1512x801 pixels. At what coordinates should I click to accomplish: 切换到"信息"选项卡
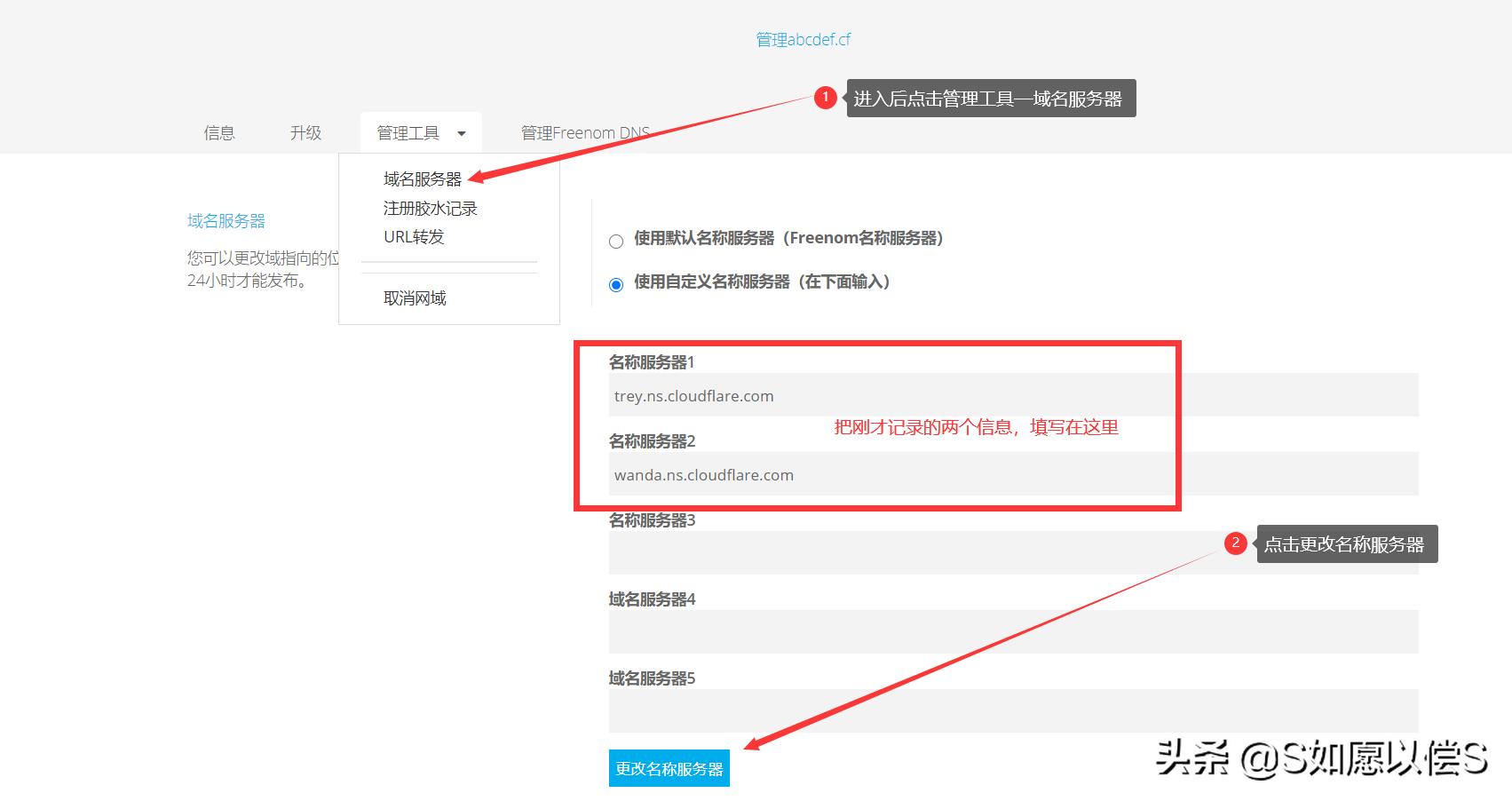(x=219, y=132)
